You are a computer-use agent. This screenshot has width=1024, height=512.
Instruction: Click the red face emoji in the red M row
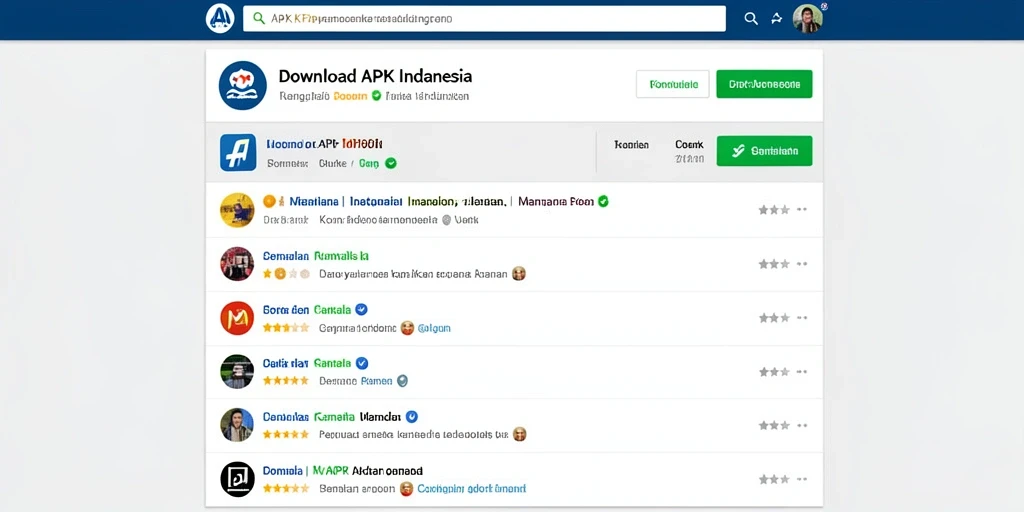click(408, 328)
